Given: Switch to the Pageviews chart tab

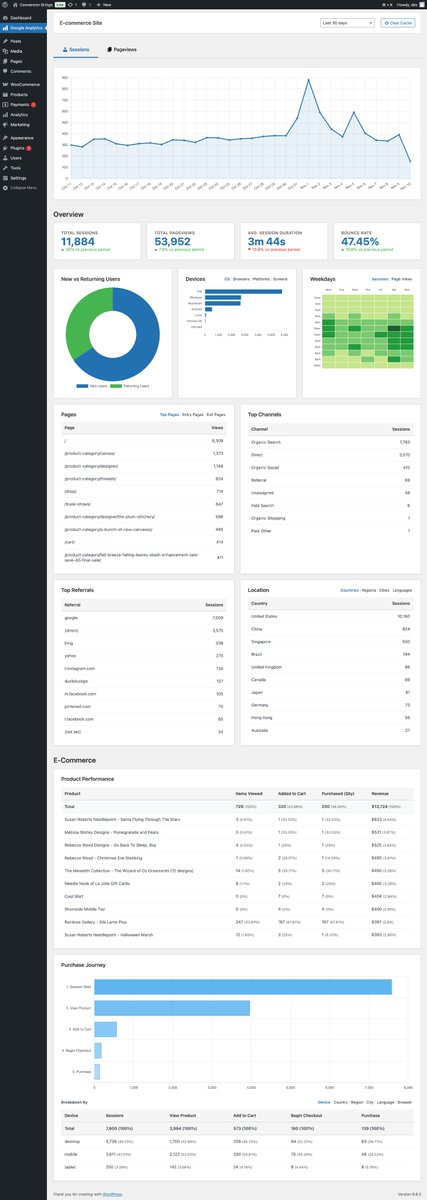Looking at the screenshot, I should [x=122, y=48].
